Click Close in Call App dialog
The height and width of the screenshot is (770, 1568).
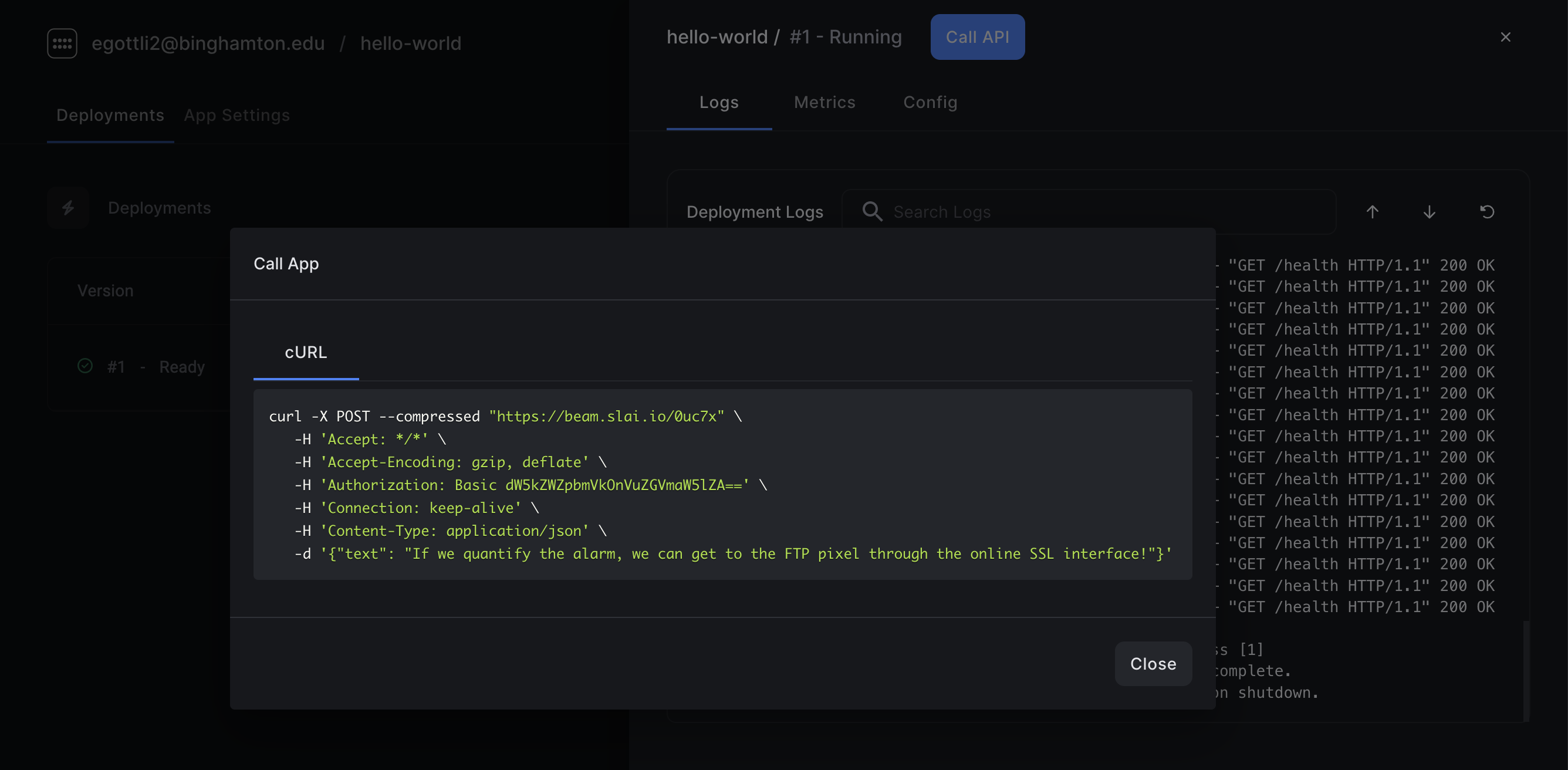(1153, 663)
